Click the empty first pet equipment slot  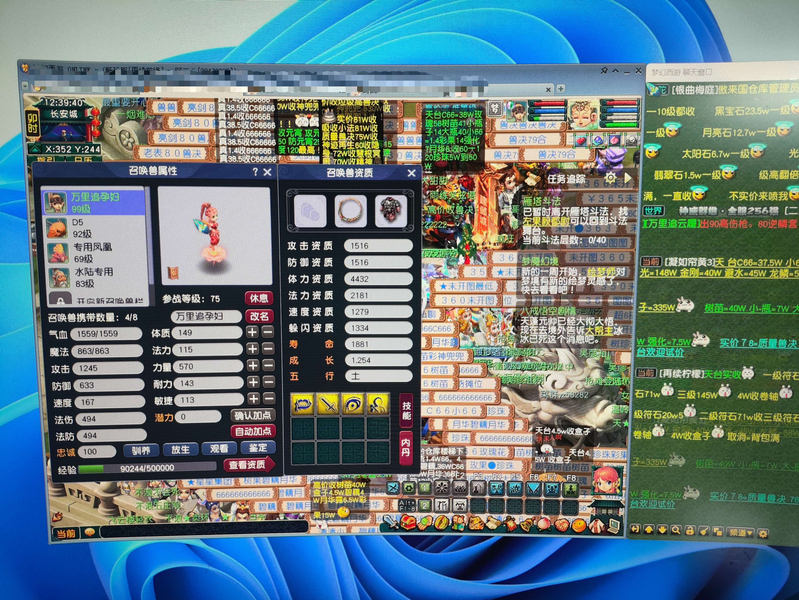(x=310, y=211)
